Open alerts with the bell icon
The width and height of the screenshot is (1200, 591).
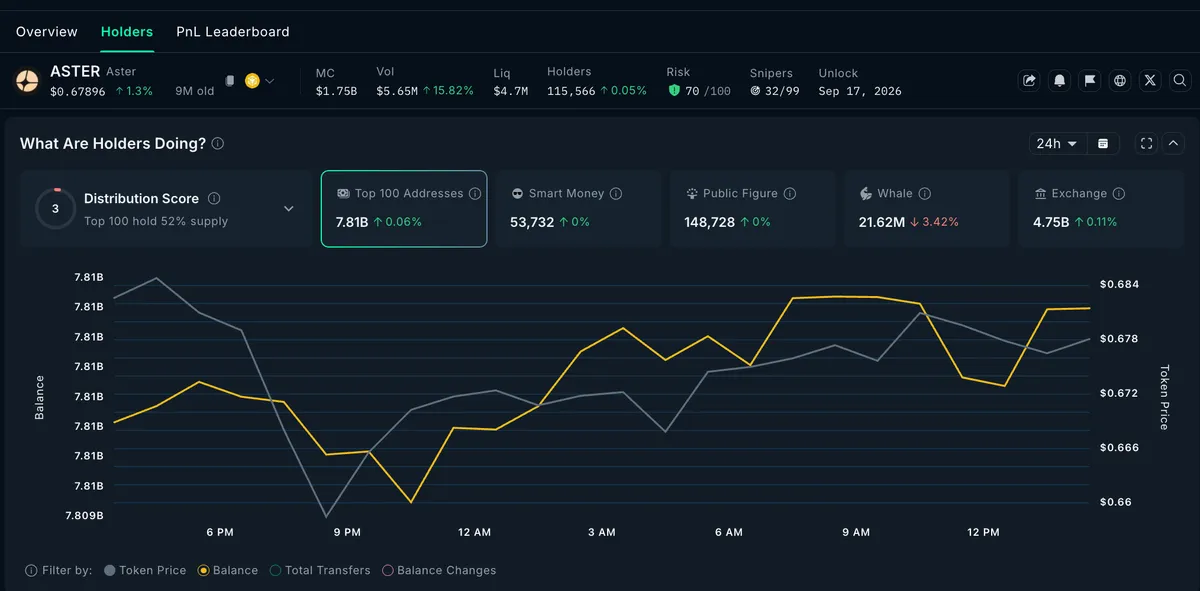point(1060,81)
